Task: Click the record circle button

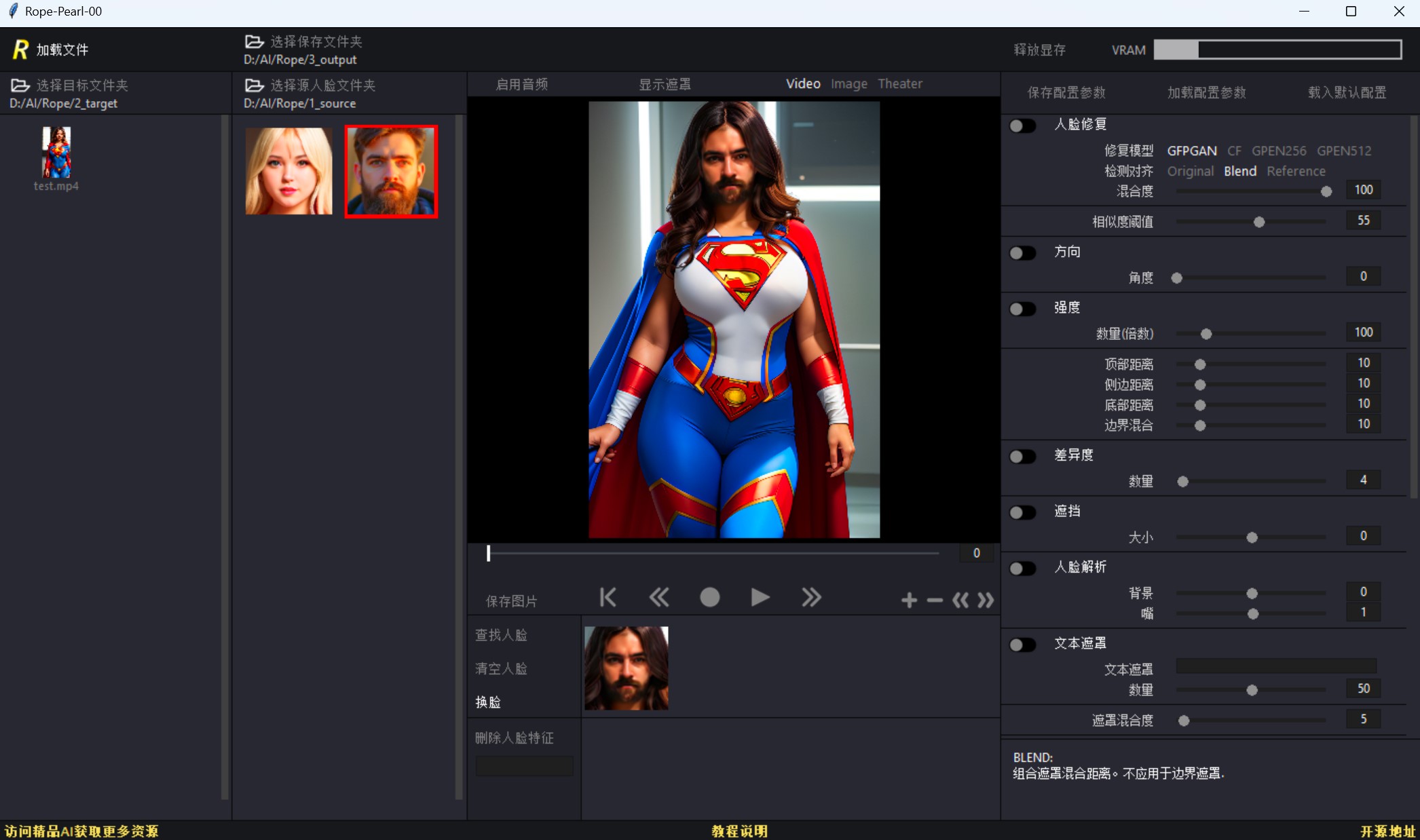Action: pyautogui.click(x=710, y=597)
